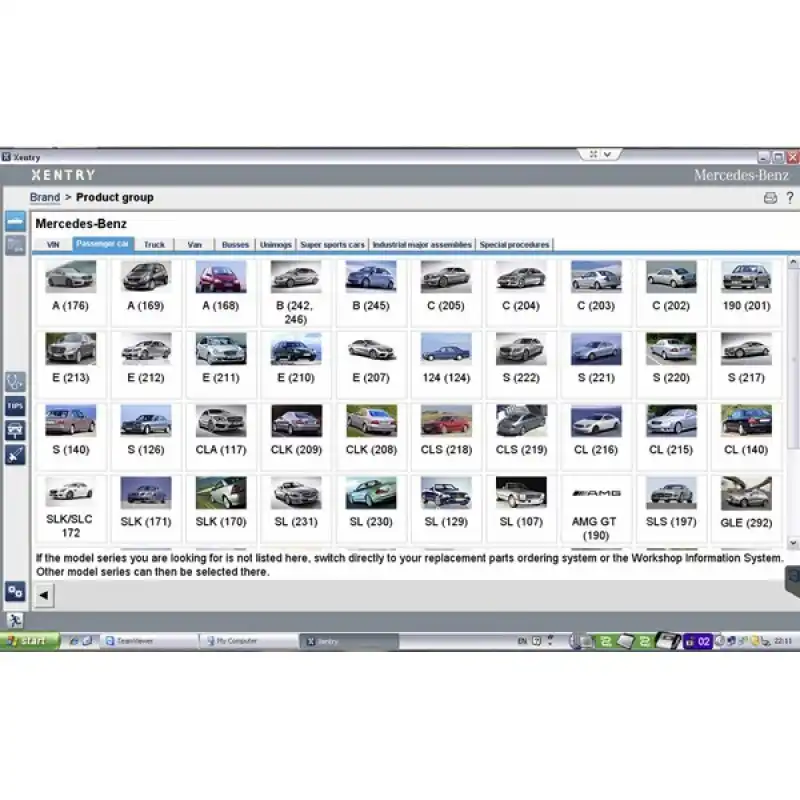The height and width of the screenshot is (800, 800).
Task: Select the S (217) model
Action: 746,364
